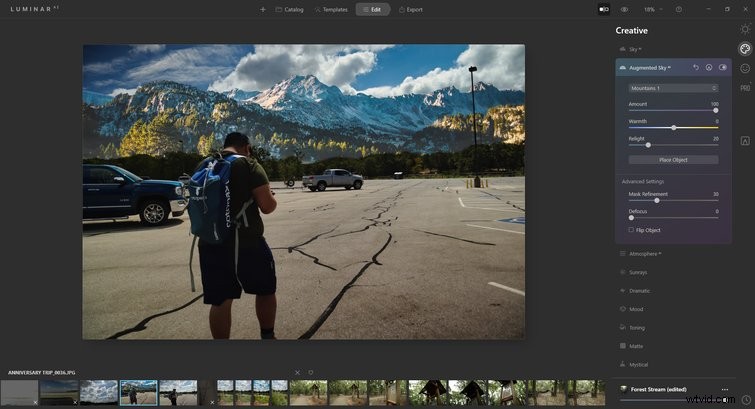Click the Dramatic tool icon
Screen dimensions: 755x409
[623, 291]
